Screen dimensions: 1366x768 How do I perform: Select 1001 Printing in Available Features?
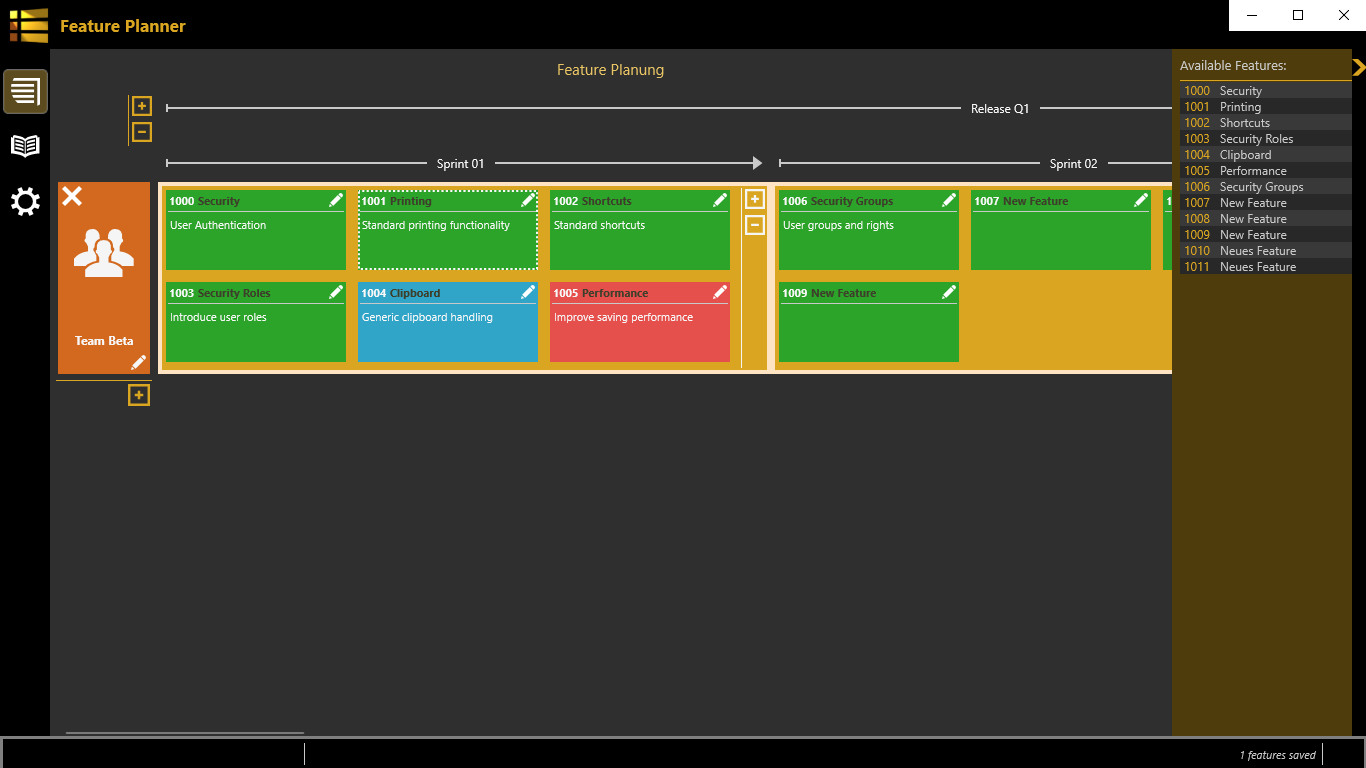click(x=1265, y=107)
